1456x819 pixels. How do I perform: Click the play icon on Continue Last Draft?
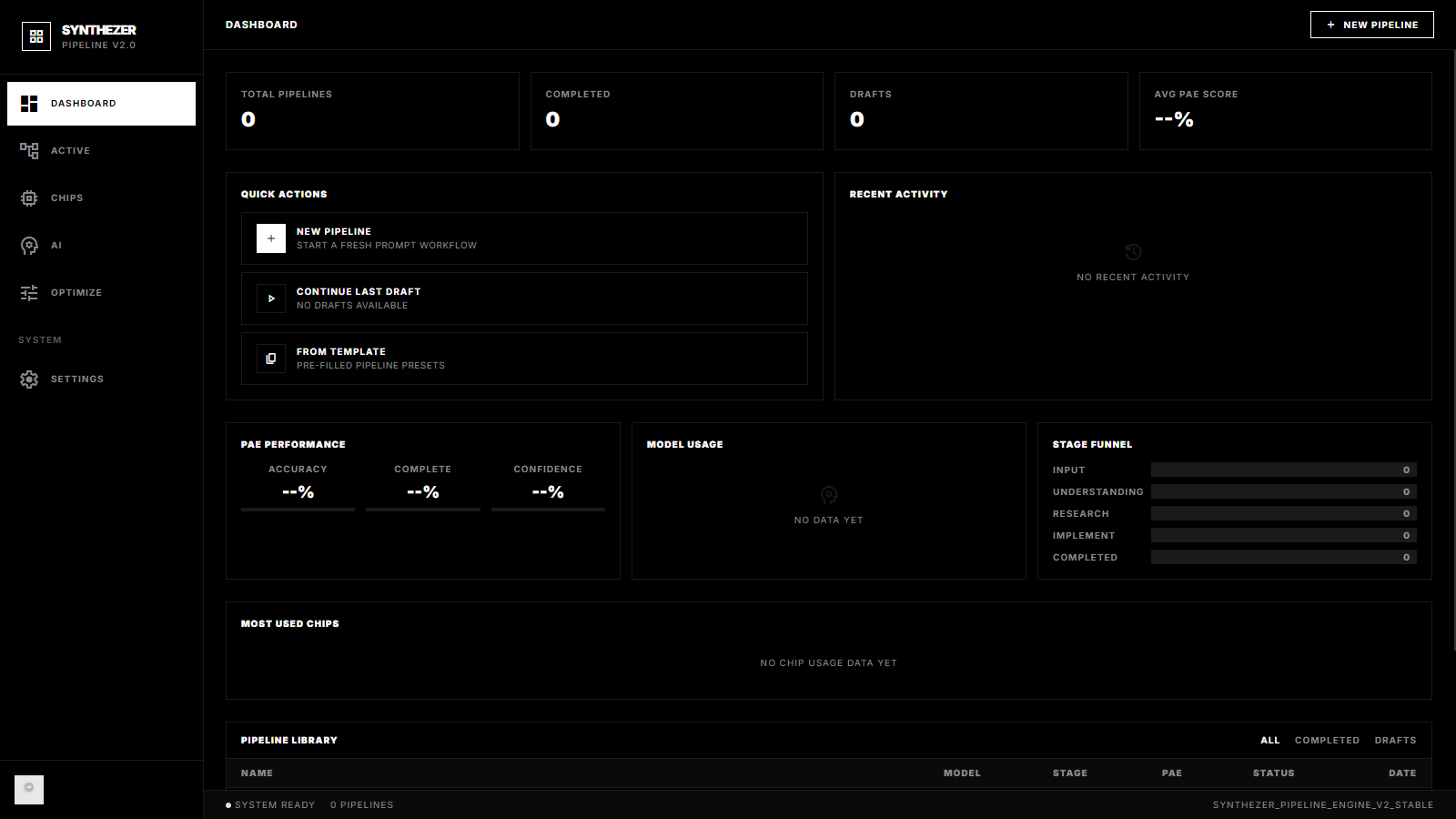[x=270, y=298]
